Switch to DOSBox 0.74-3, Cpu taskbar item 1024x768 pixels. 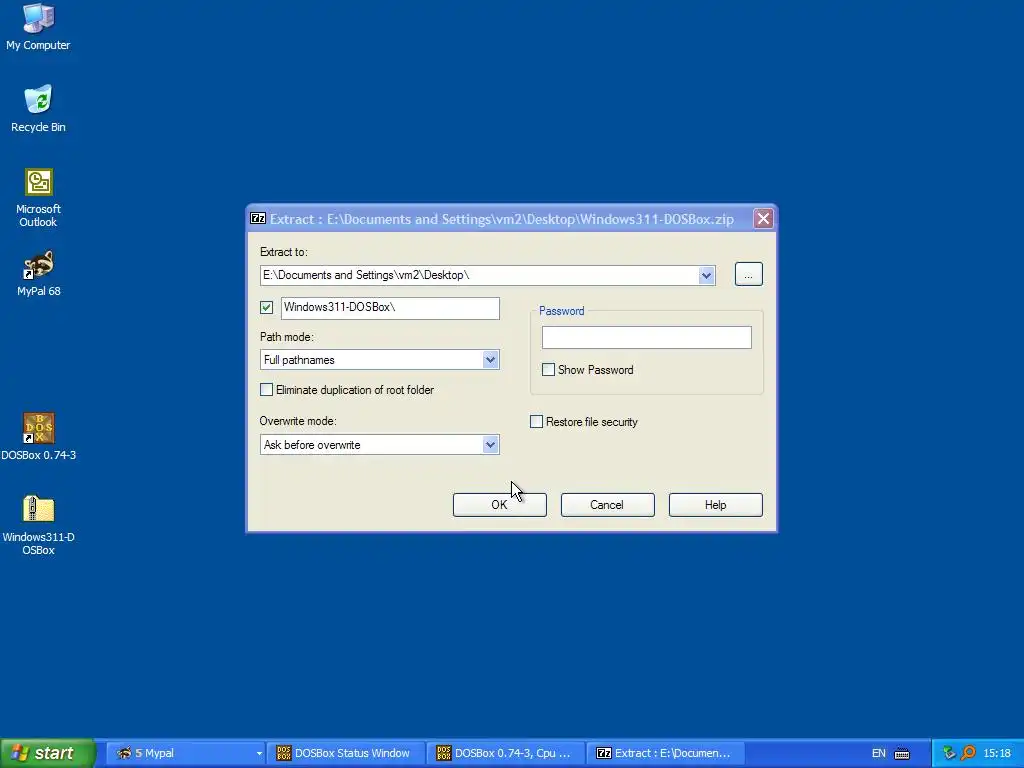point(506,754)
